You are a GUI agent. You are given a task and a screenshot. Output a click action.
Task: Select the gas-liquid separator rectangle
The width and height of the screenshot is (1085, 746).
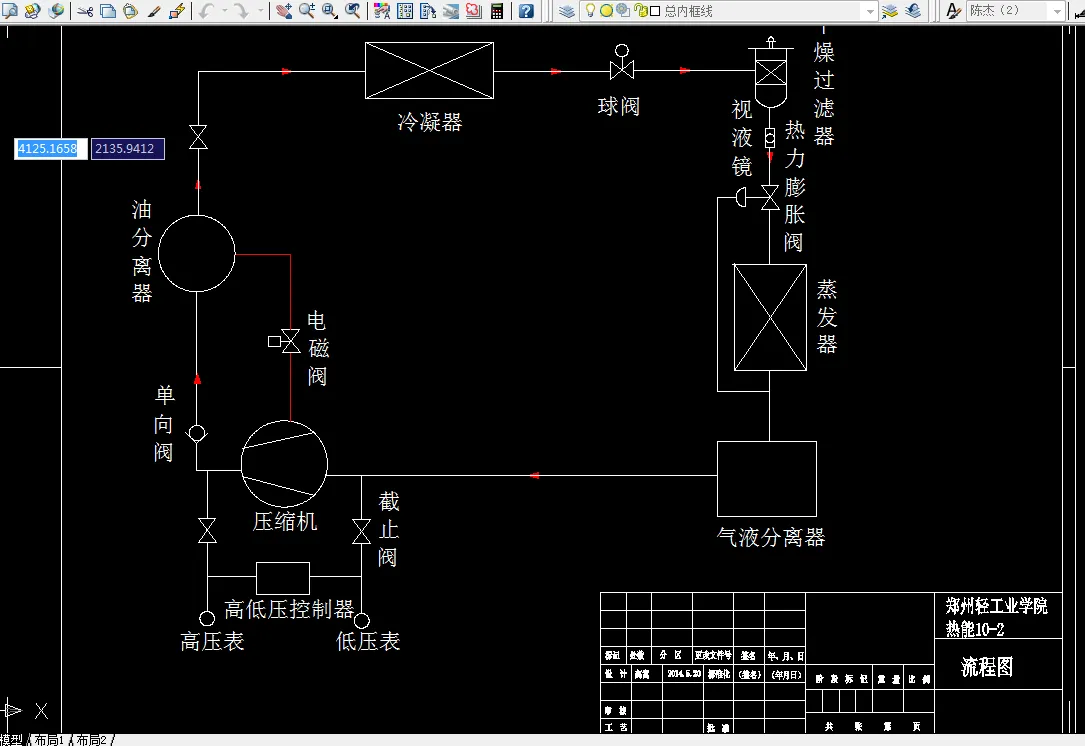[767, 479]
